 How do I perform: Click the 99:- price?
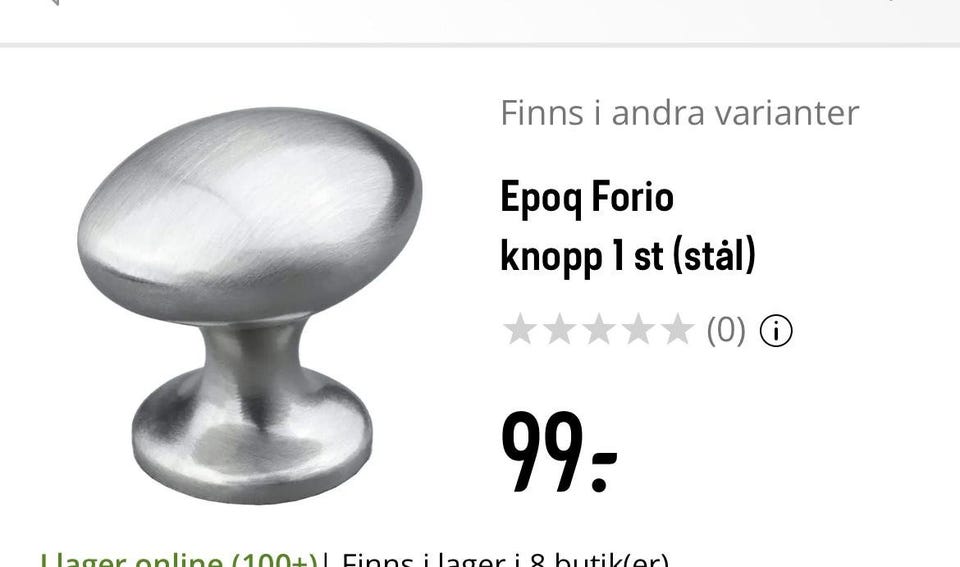tap(558, 452)
